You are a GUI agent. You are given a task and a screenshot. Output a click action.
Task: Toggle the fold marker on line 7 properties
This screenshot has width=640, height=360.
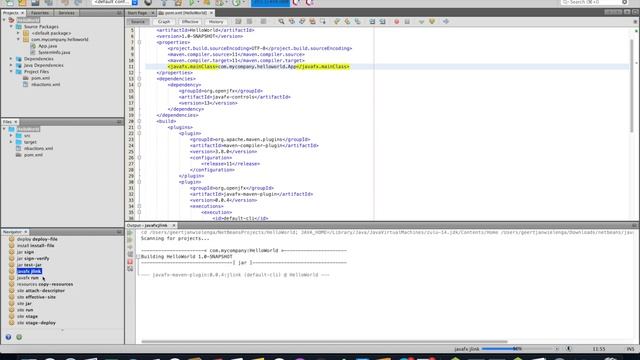[139, 42]
